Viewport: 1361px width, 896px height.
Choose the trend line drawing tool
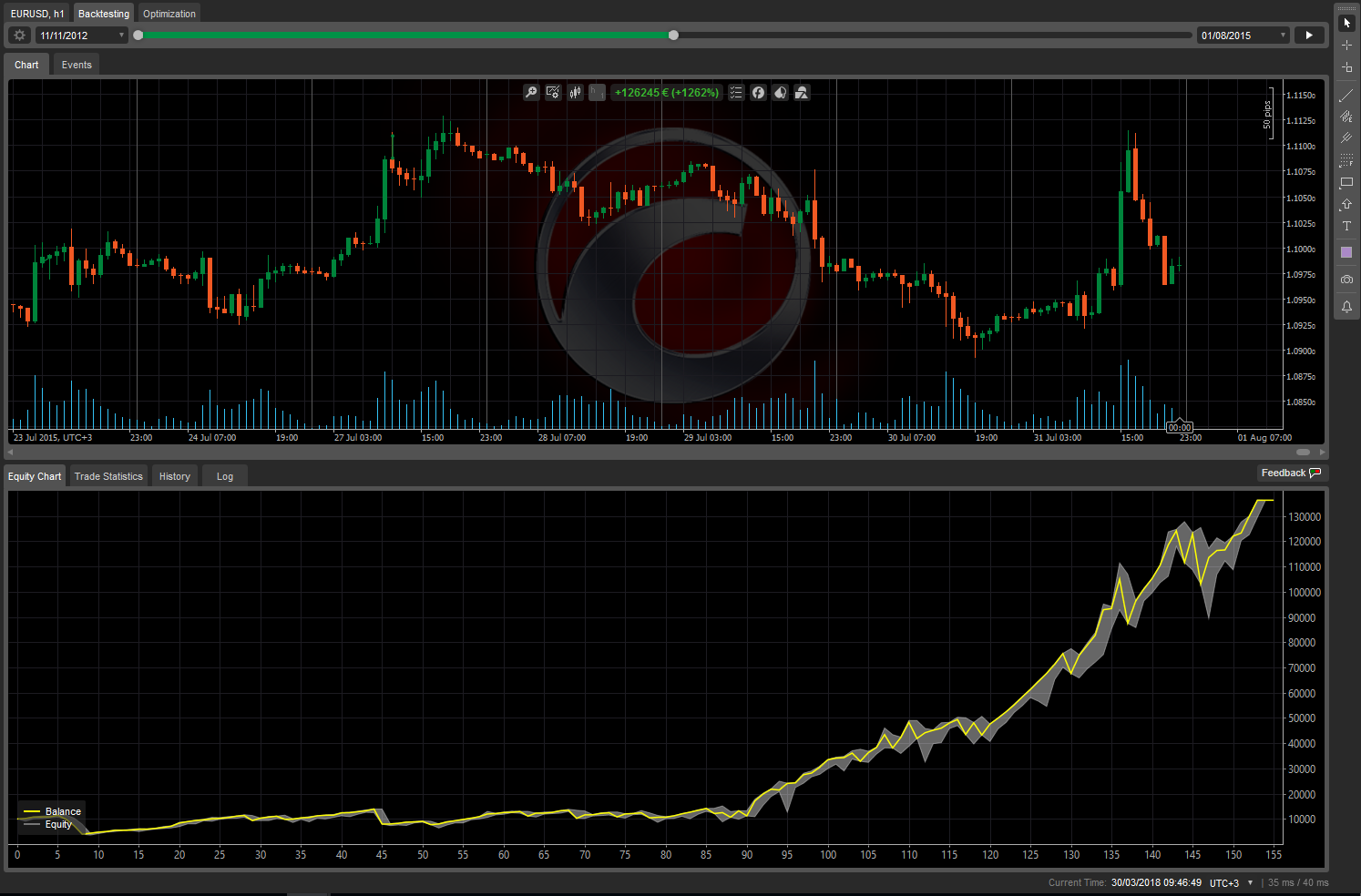(x=1346, y=95)
